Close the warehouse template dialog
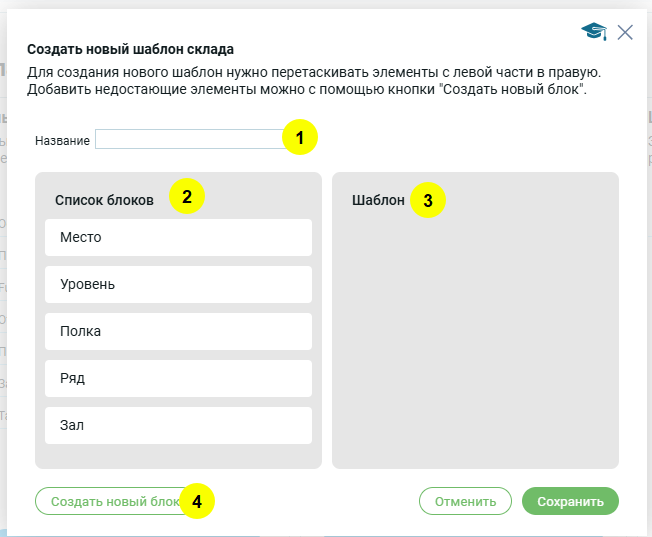 tap(625, 32)
